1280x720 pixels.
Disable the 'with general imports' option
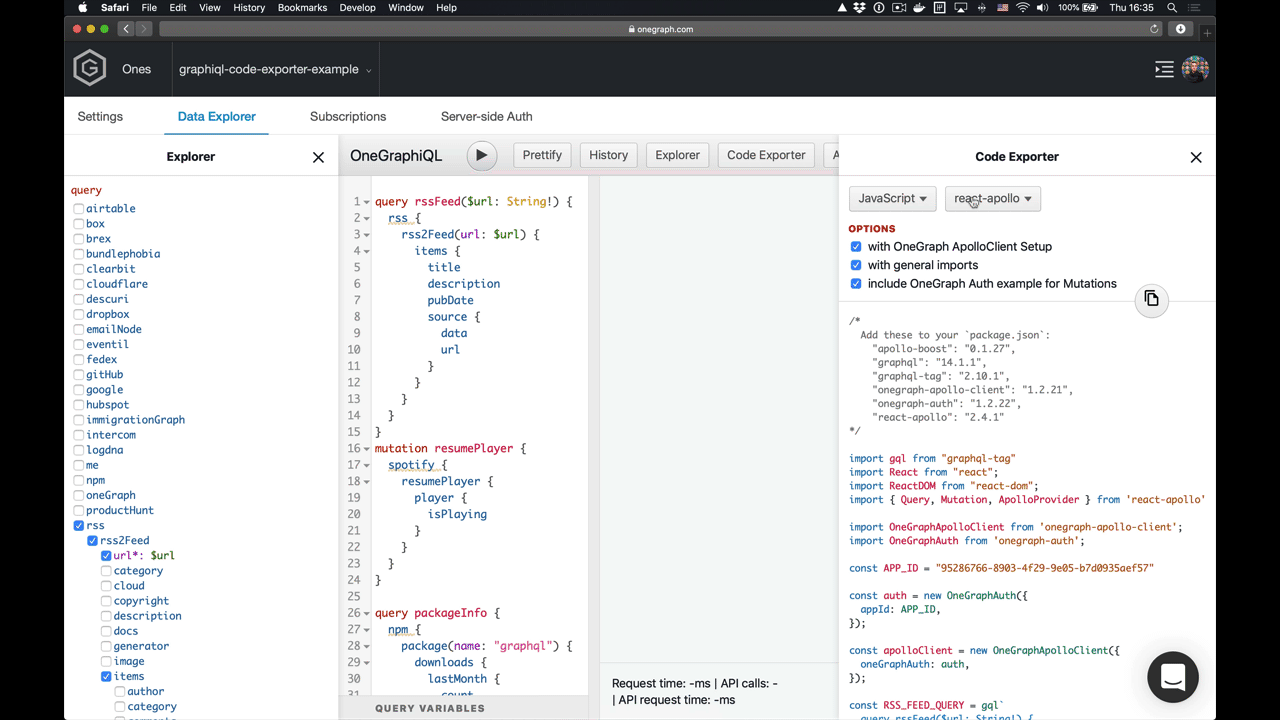(856, 265)
